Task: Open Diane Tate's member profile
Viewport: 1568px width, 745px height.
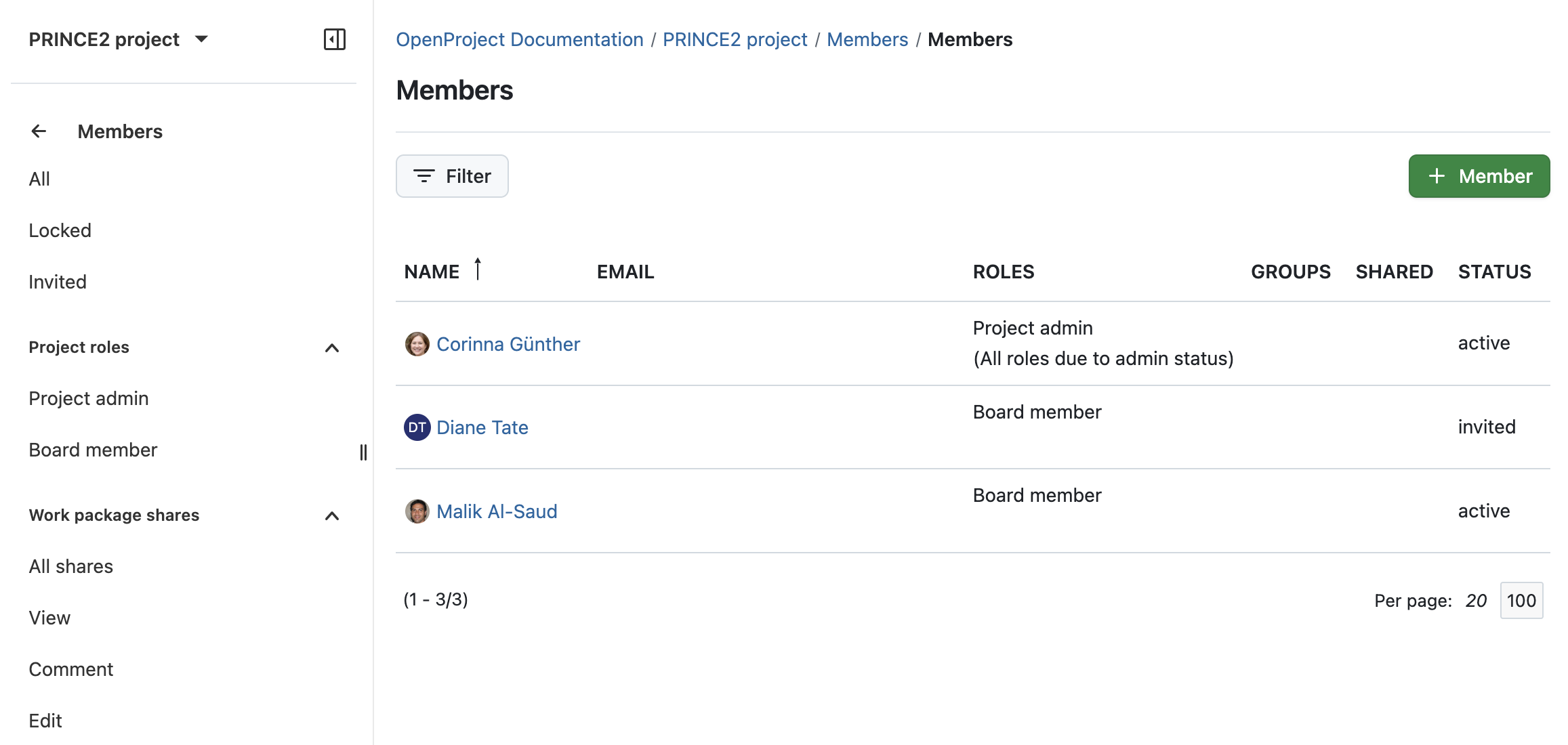Action: [x=482, y=427]
